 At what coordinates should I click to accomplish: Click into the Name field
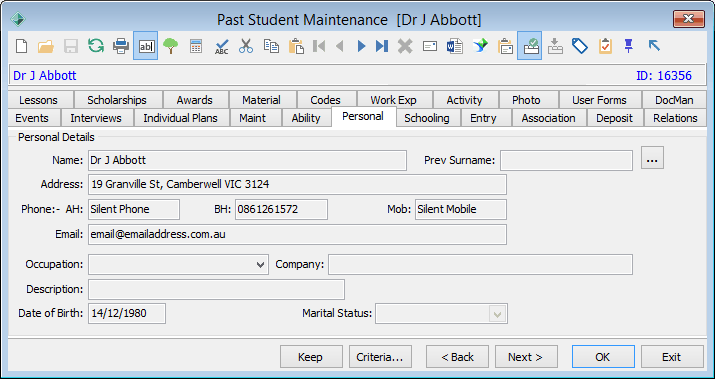pos(247,161)
